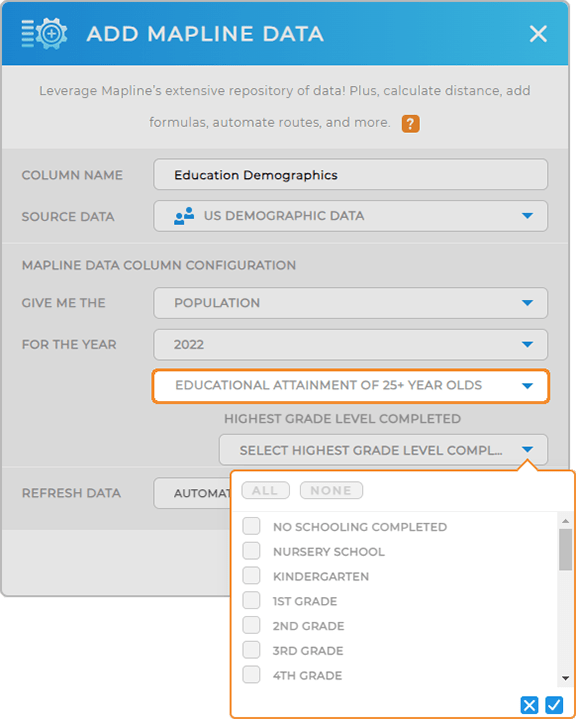Click the 'NO SCHOOLING COMPLETED' option label
This screenshot has height=719, width=576.
point(360,527)
